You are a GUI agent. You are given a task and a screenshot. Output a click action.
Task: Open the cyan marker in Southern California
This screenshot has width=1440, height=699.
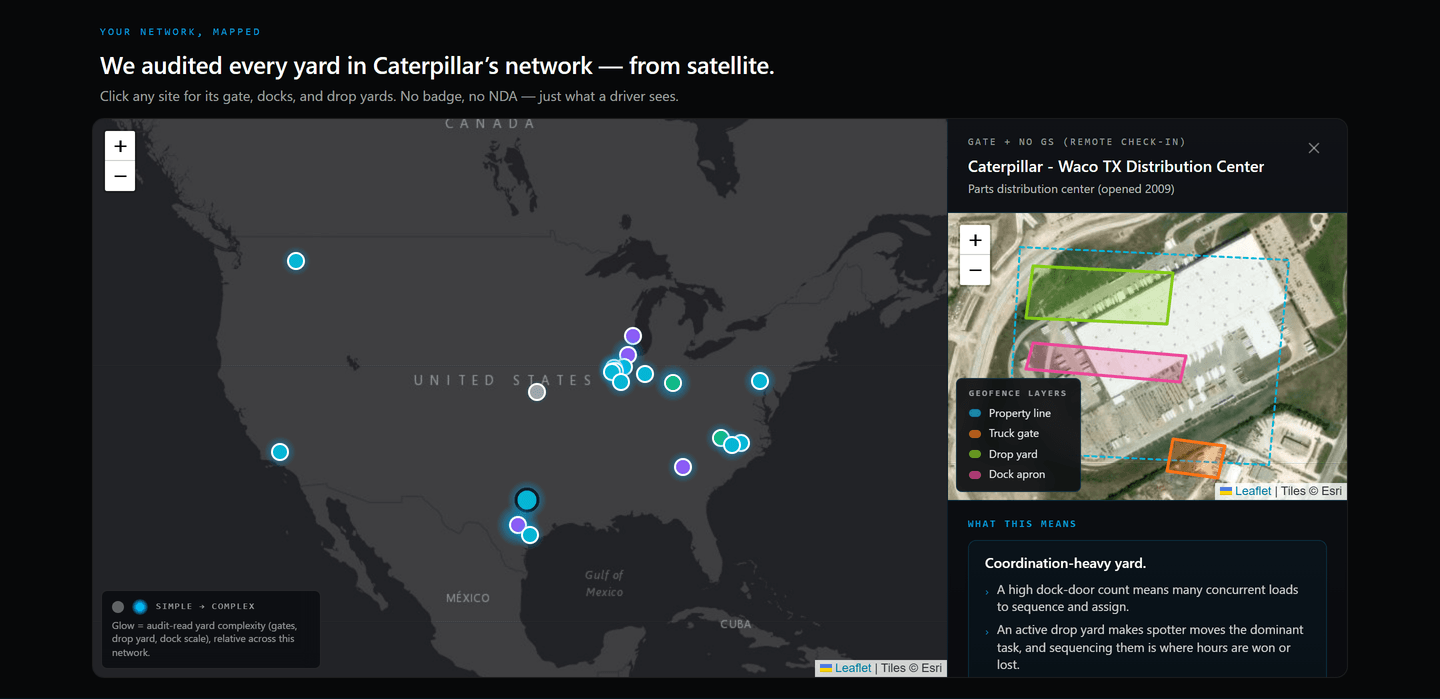(280, 452)
